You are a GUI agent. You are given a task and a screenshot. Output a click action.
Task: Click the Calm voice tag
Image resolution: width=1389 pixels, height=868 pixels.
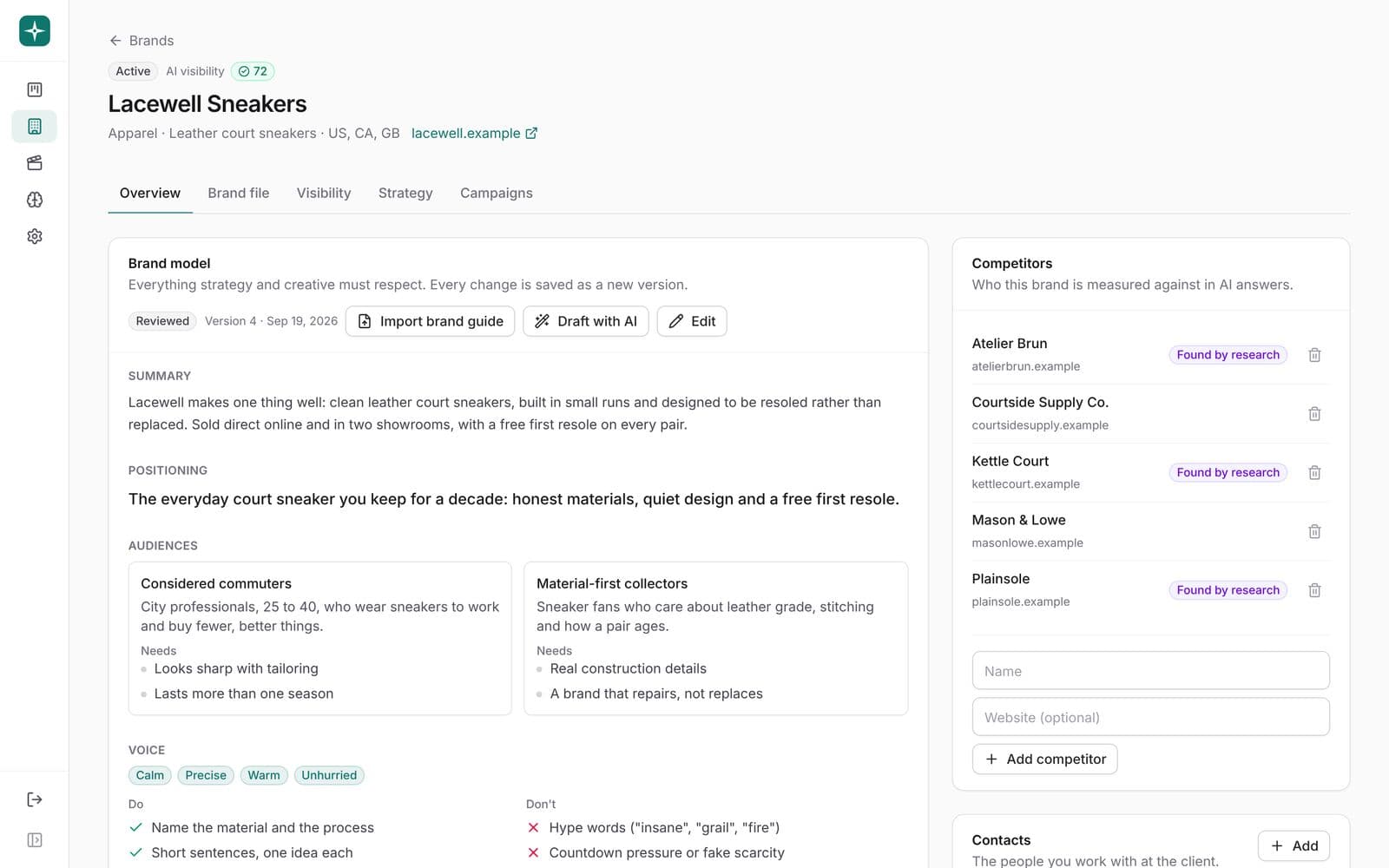[x=150, y=775]
